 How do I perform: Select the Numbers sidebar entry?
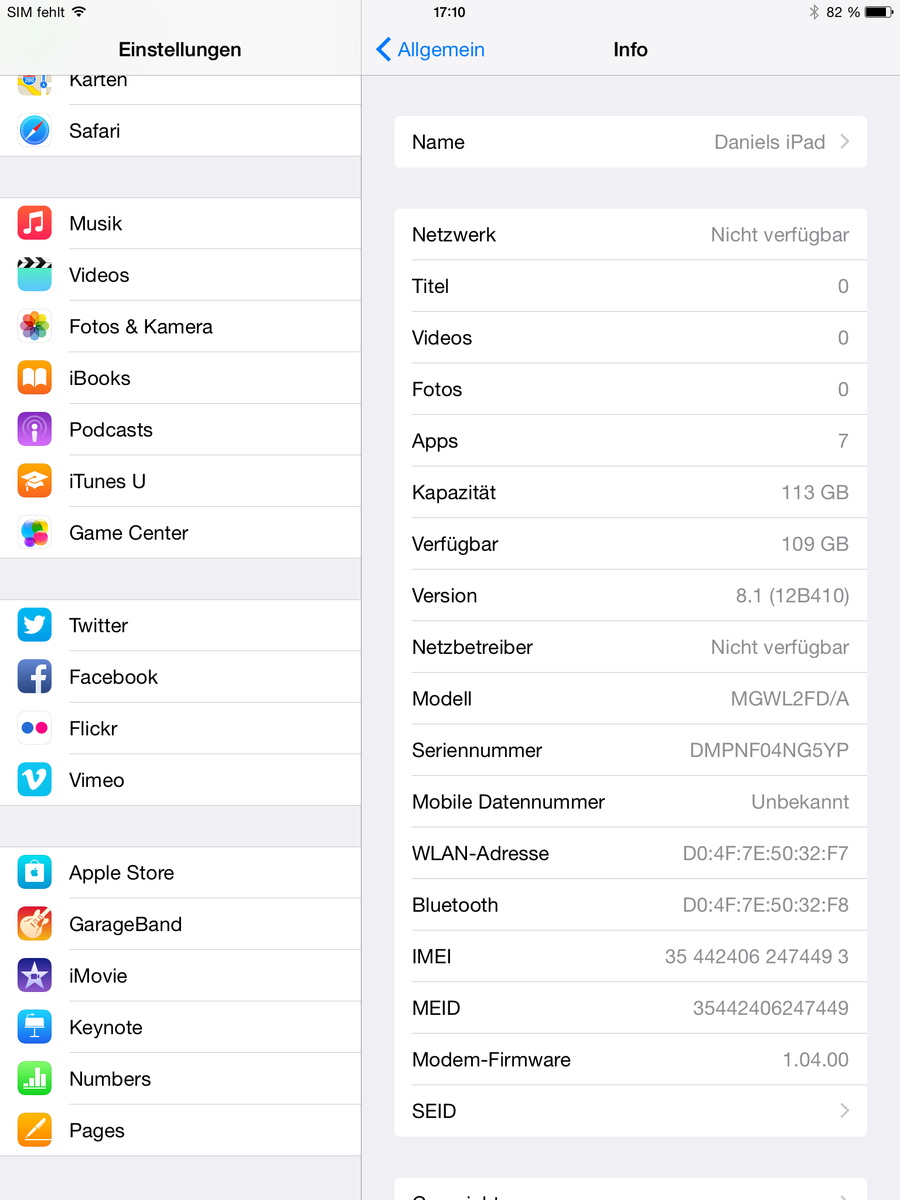(x=180, y=1079)
